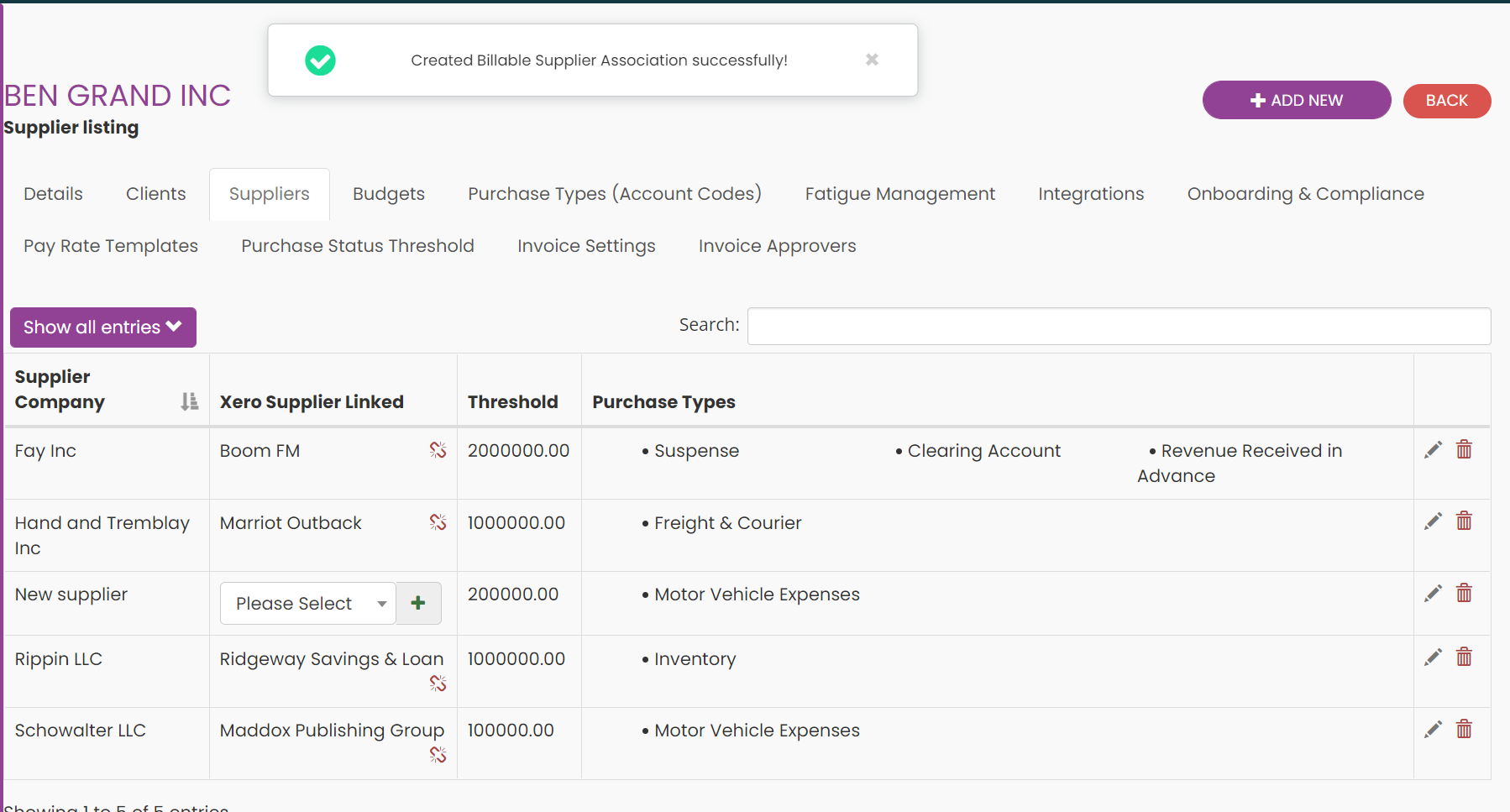Viewport: 1510px width, 812px height.
Task: Click the green success checkmark icon
Action: coord(320,60)
